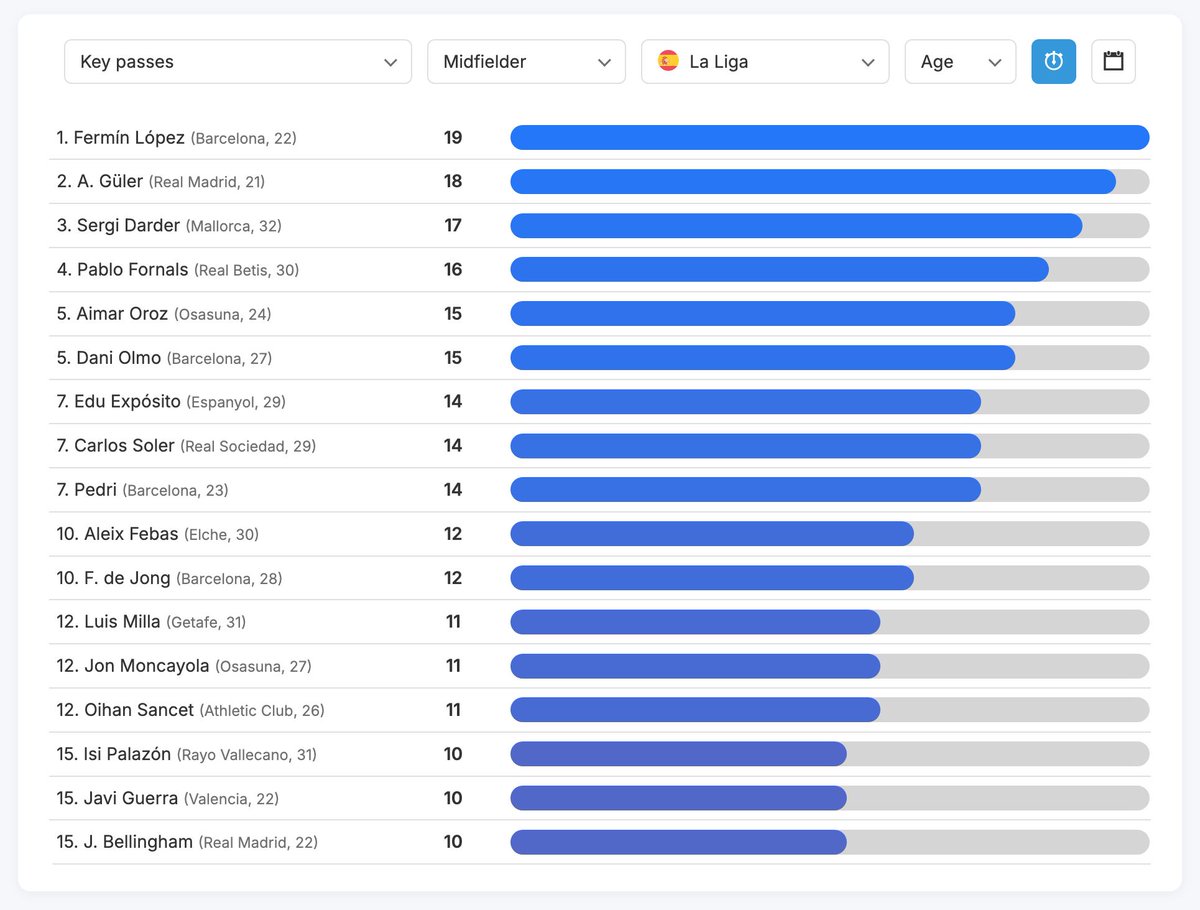Open the Key passes statistic dropdown
This screenshot has width=1200, height=910.
[238, 61]
